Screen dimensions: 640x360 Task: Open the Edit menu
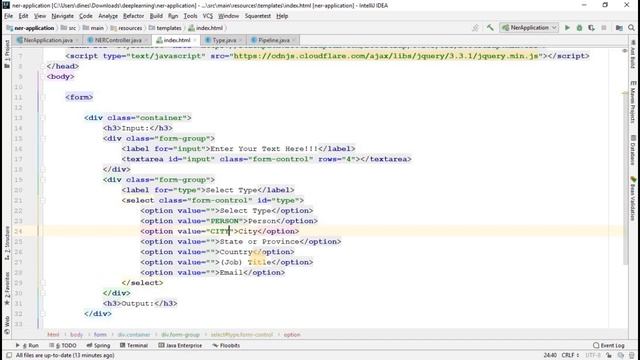[23, 16]
